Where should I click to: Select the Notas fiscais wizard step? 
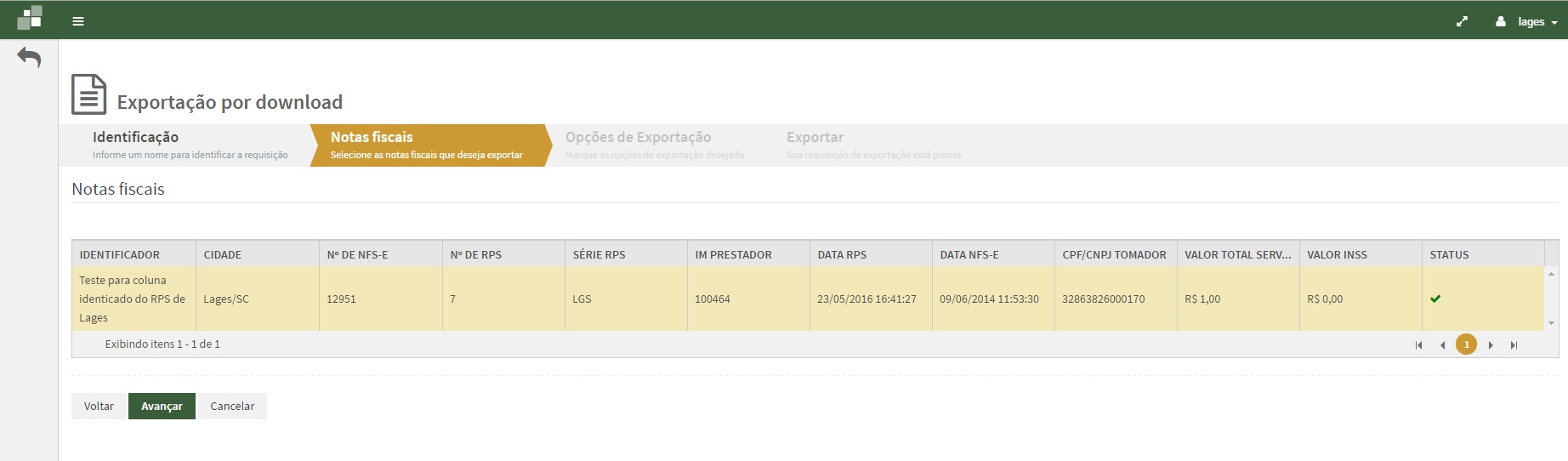click(x=425, y=145)
